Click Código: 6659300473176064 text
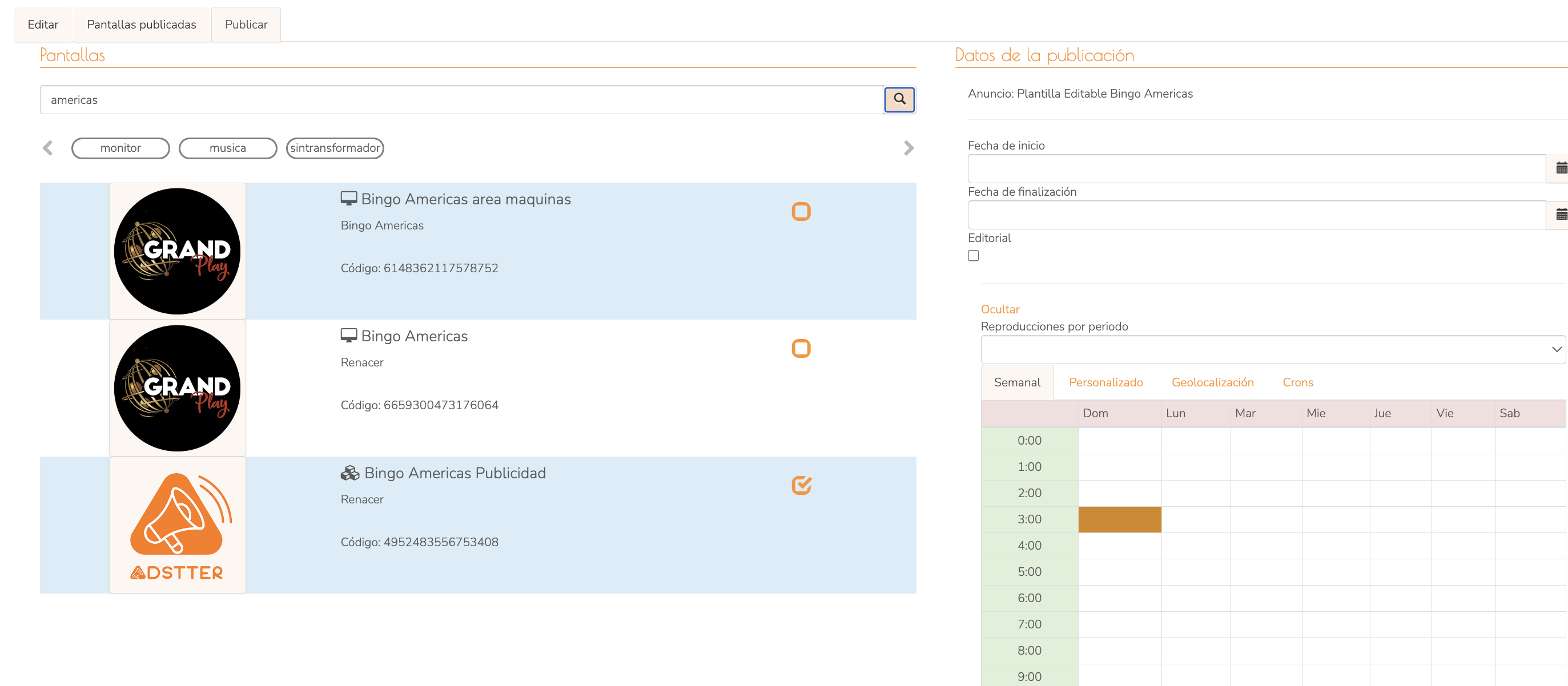 click(x=419, y=405)
